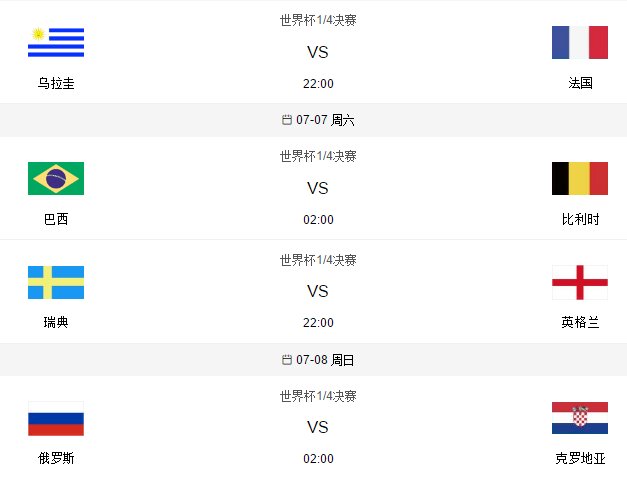The height and width of the screenshot is (477, 627).
Task: Click the 22:00 time of Uruguay-France match
Action: coord(318,84)
